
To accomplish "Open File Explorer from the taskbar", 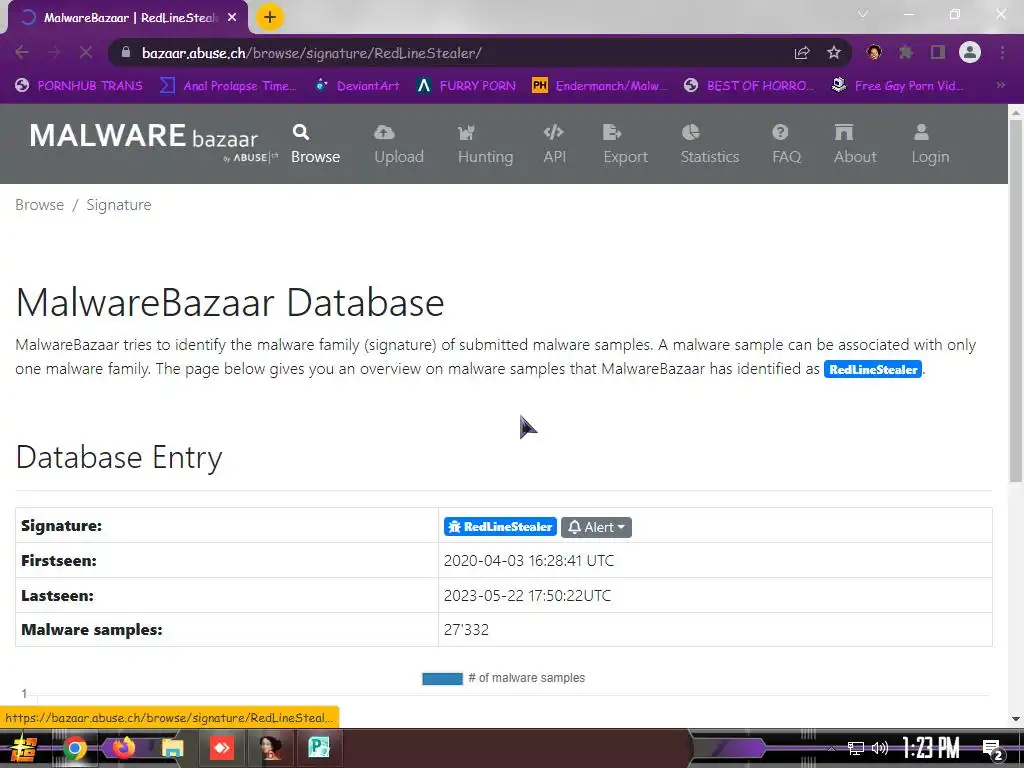I will pyautogui.click(x=172, y=748).
